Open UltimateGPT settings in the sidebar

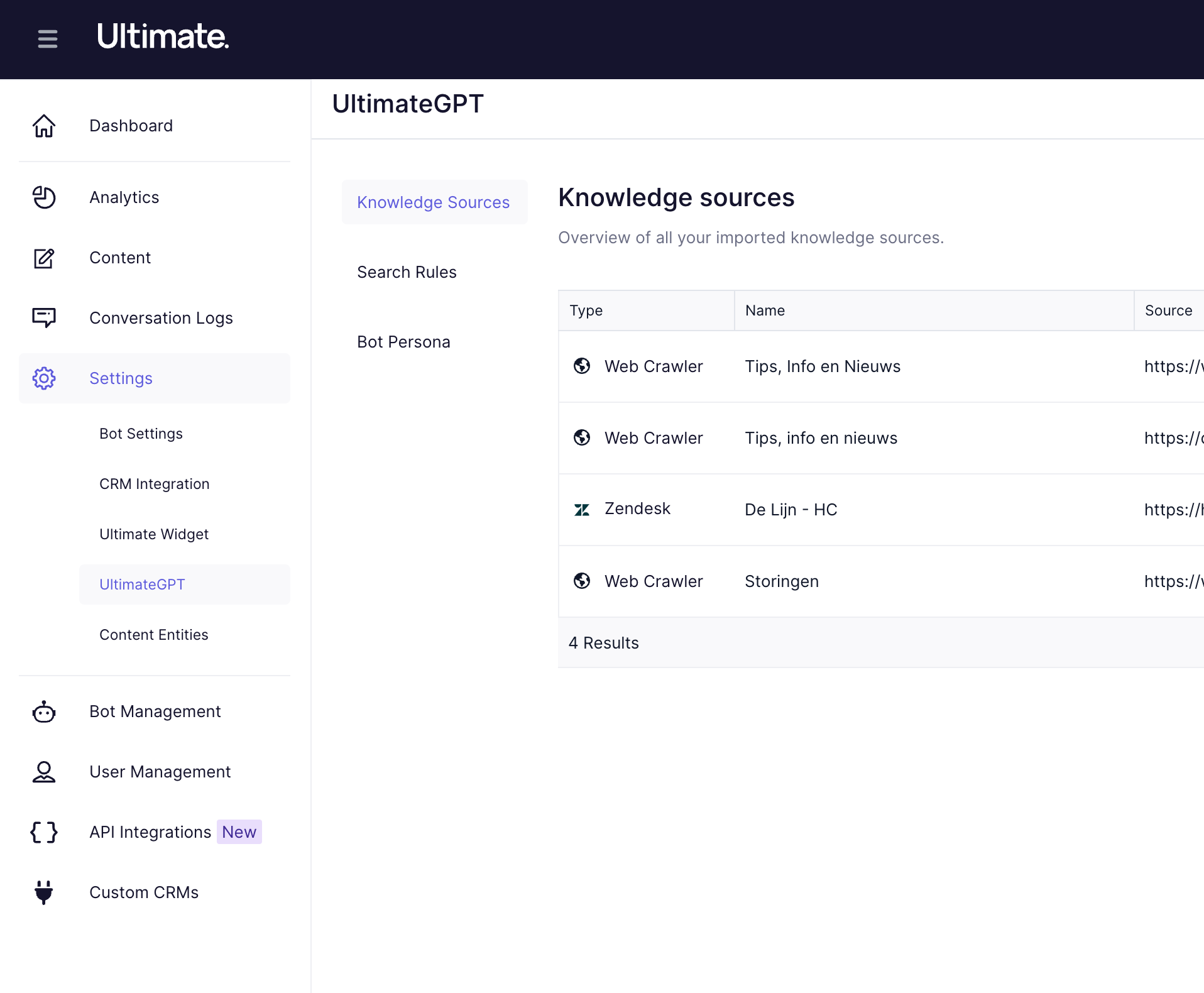(142, 584)
